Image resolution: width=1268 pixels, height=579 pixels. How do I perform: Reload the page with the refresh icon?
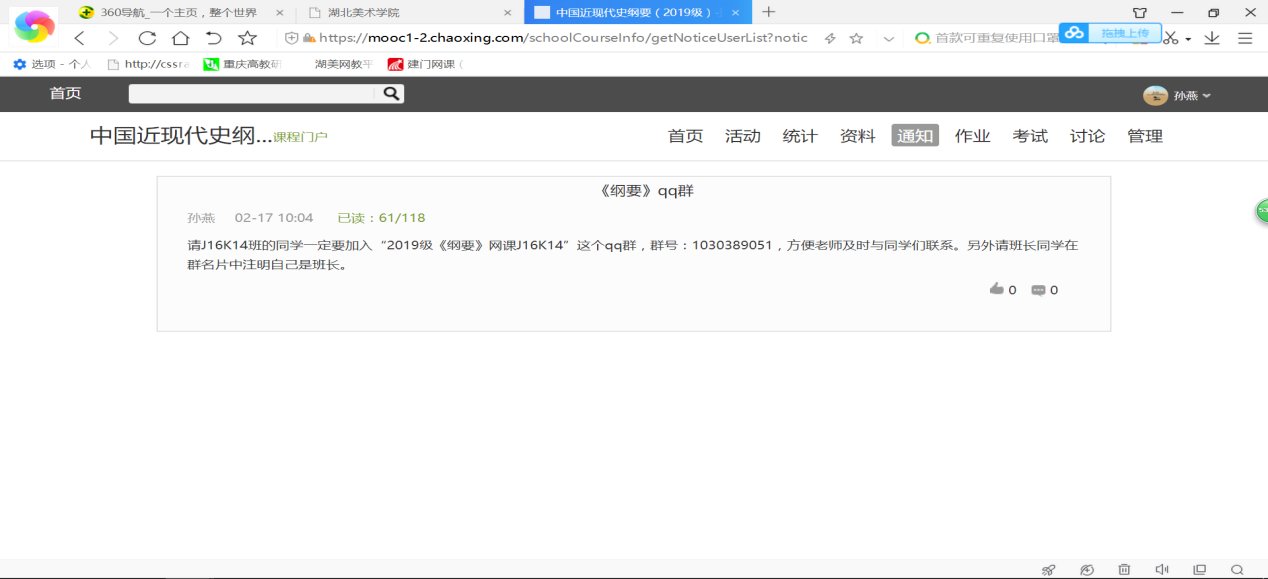(x=147, y=38)
